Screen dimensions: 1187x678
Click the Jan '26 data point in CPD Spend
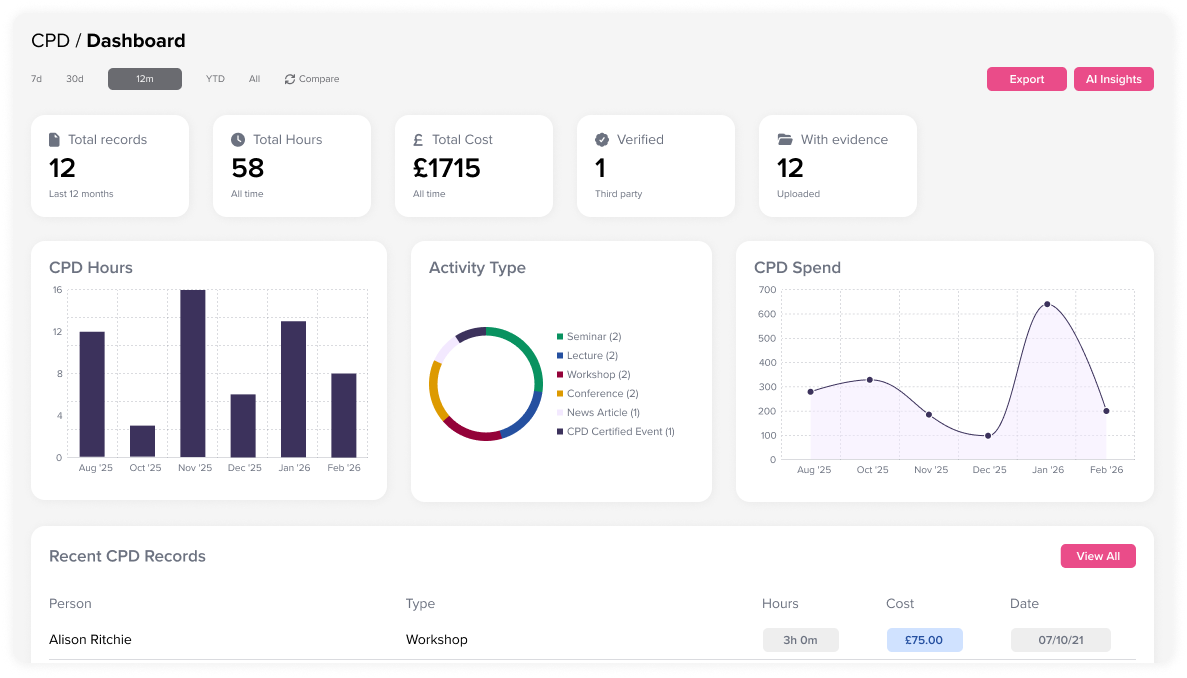(1047, 304)
